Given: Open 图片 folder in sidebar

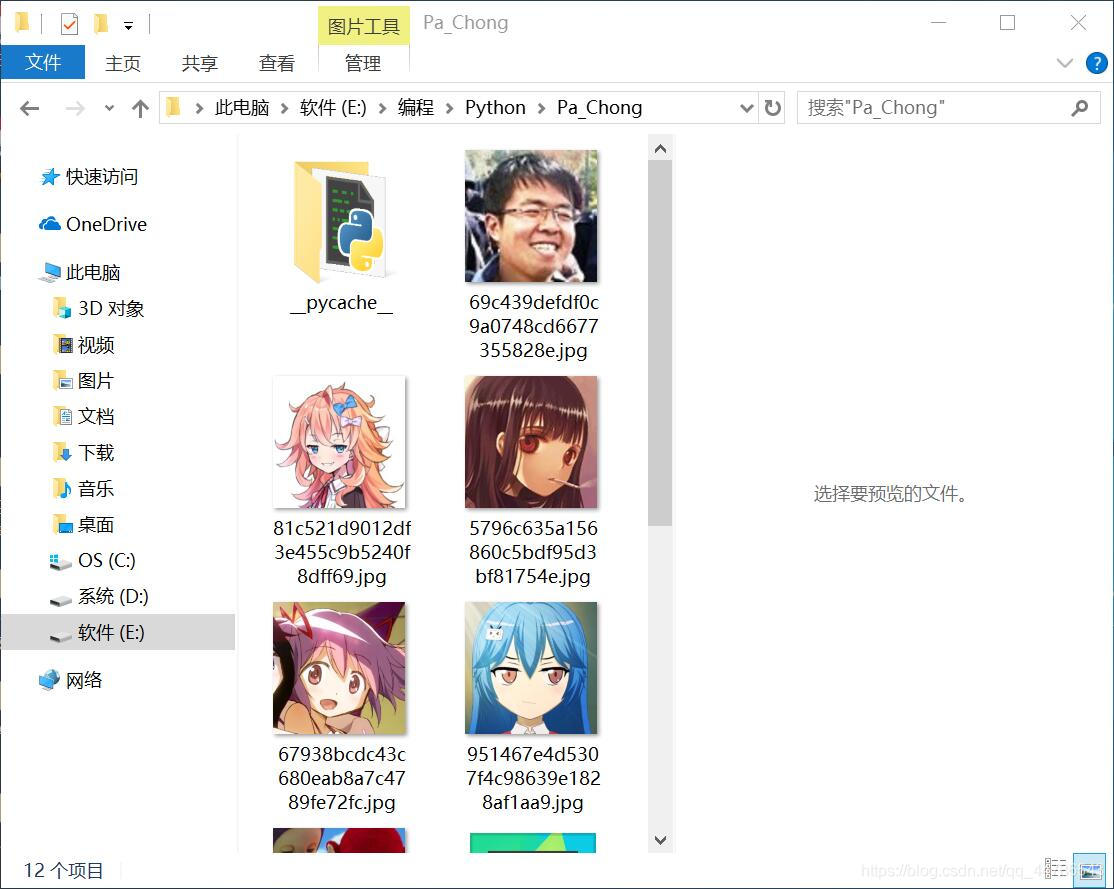Looking at the screenshot, I should [84, 380].
